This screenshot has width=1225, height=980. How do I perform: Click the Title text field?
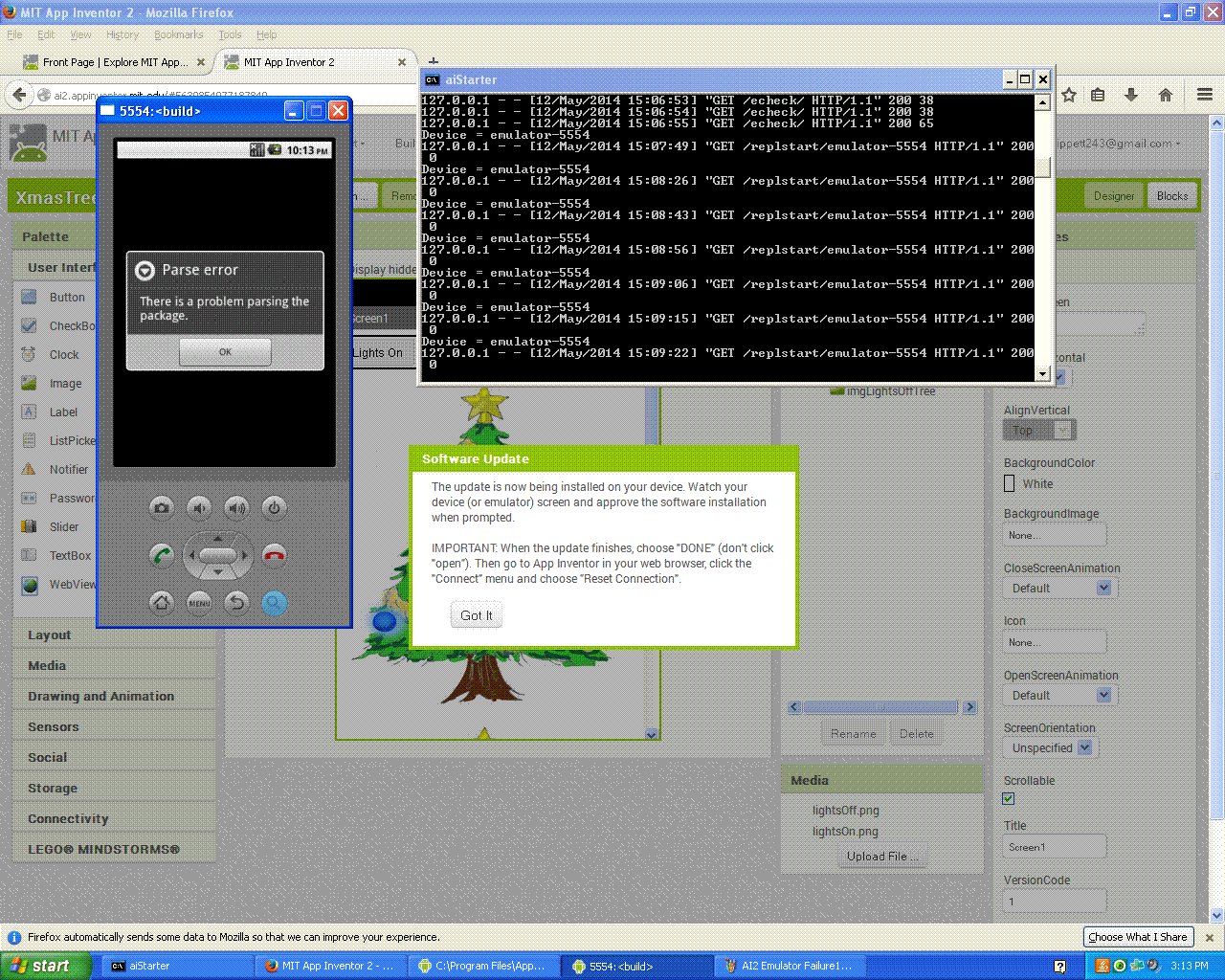(x=1055, y=847)
